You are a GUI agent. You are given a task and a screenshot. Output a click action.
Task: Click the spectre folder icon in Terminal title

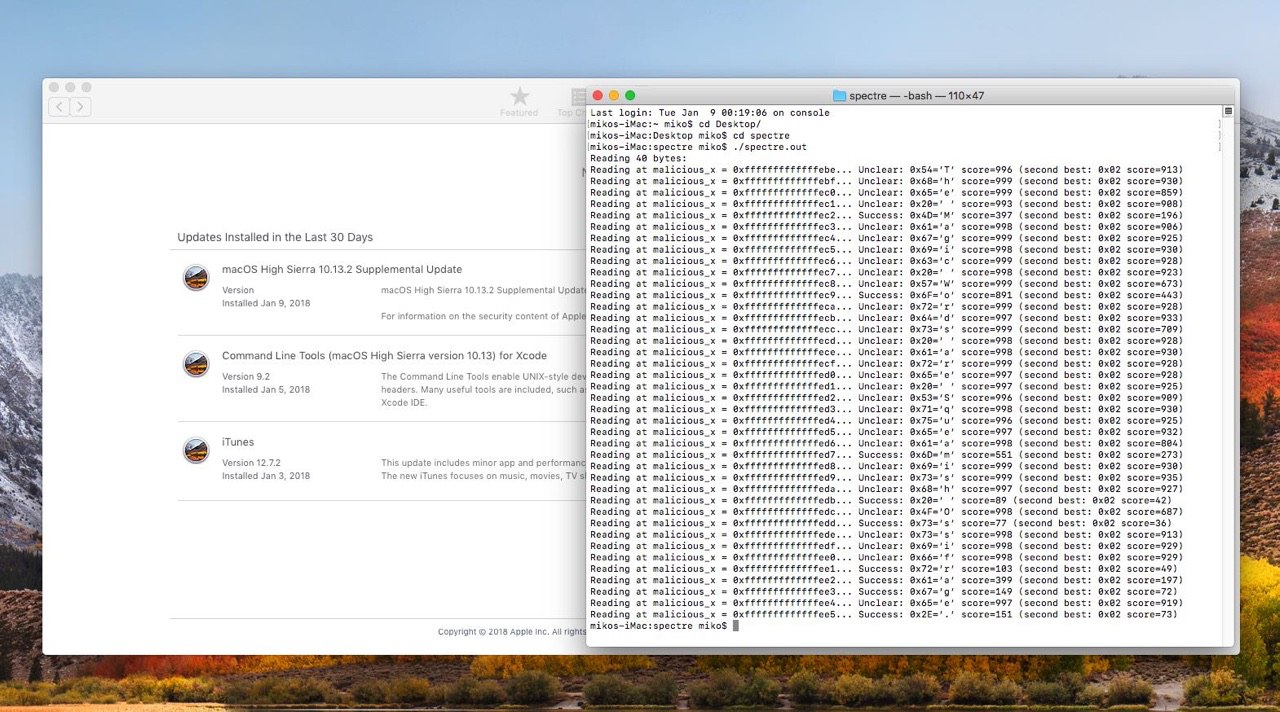pyautogui.click(x=839, y=96)
